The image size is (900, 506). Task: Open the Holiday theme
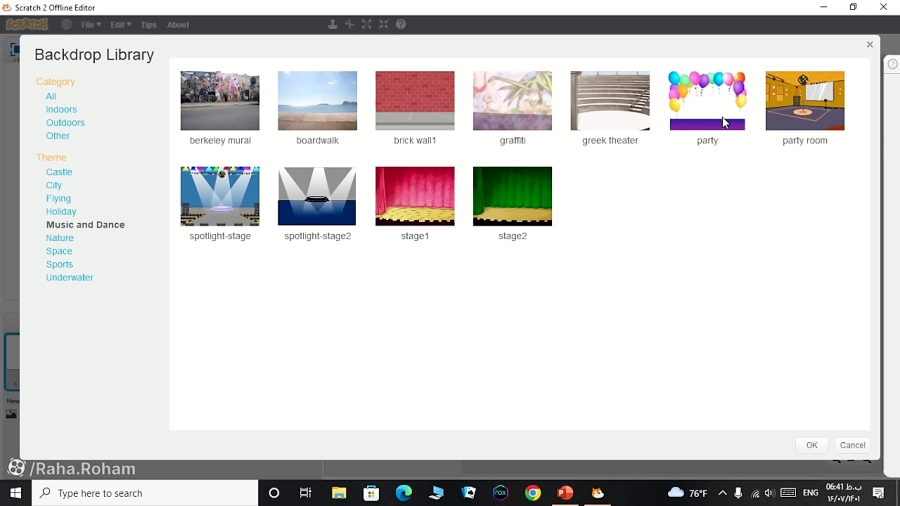pos(61,212)
